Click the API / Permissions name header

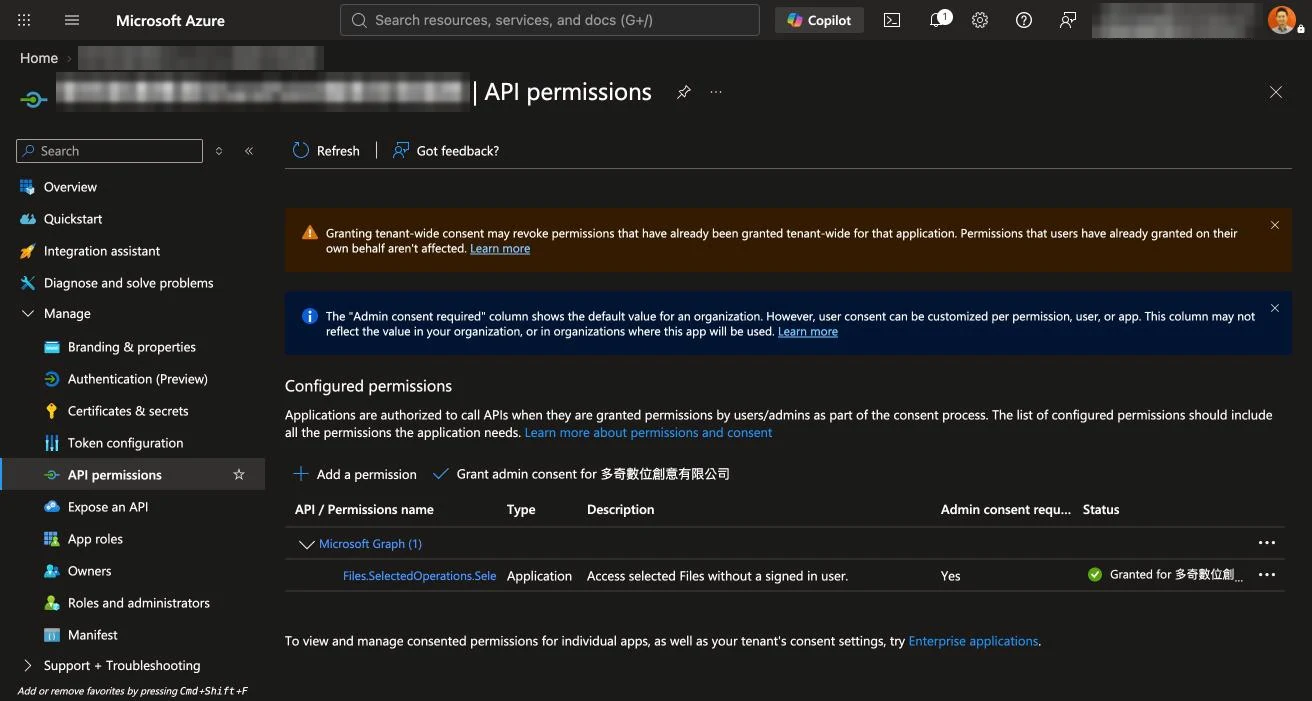[364, 509]
